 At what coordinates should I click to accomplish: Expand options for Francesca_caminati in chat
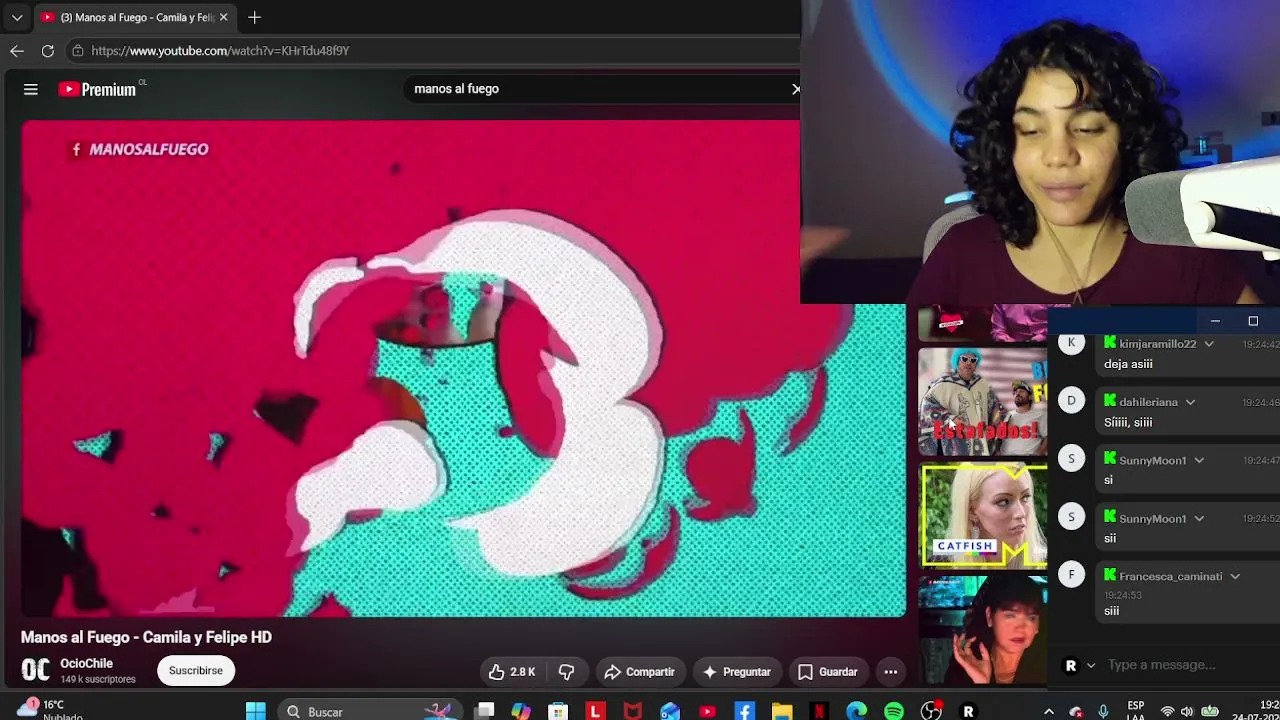[x=1235, y=576]
